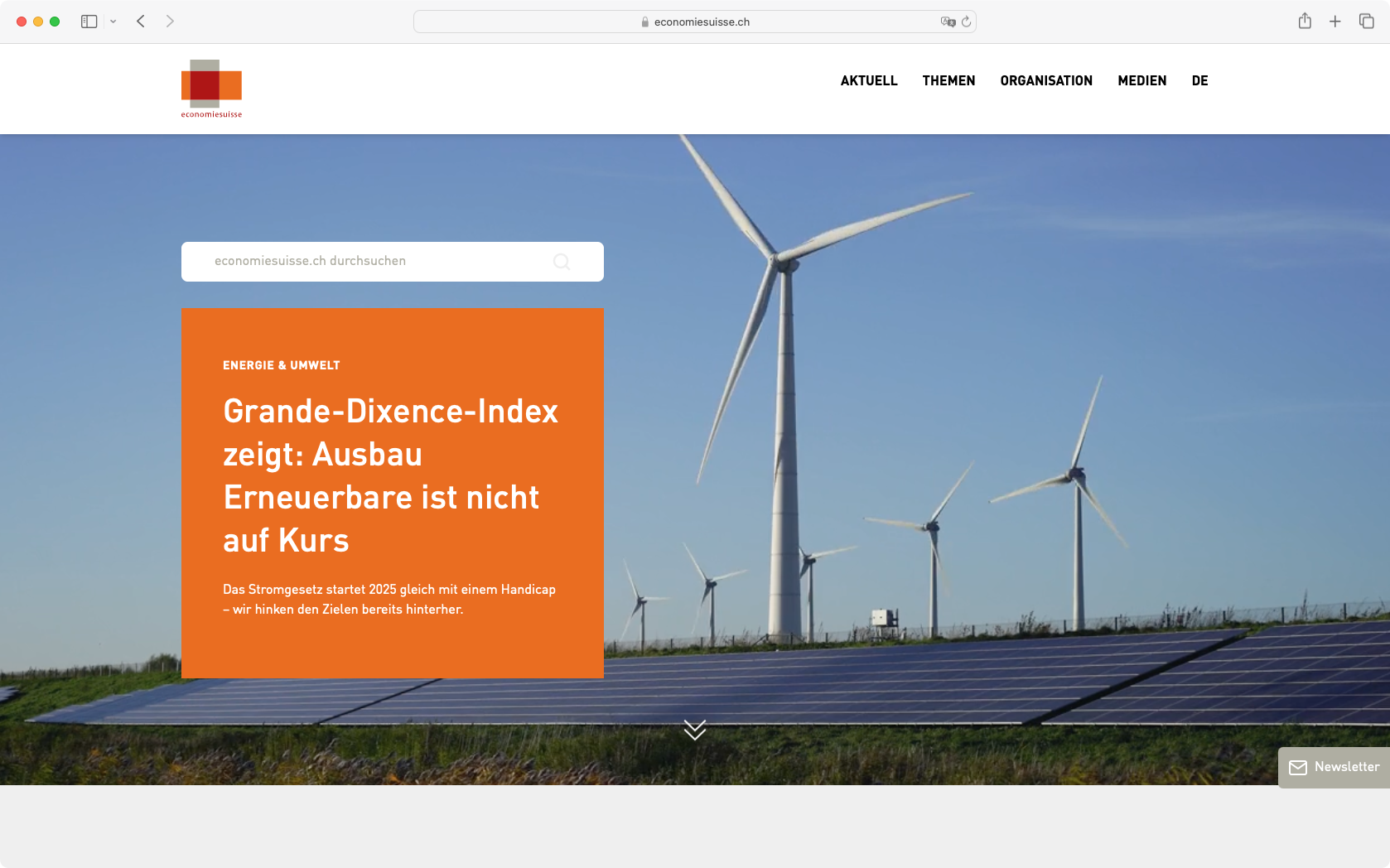Open the ENERGIE & UMWELT category link
1390x868 pixels.
[x=282, y=365]
